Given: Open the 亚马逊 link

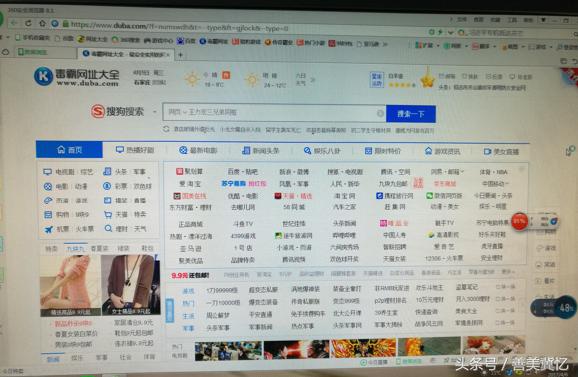Looking at the screenshot, I should tap(191, 249).
